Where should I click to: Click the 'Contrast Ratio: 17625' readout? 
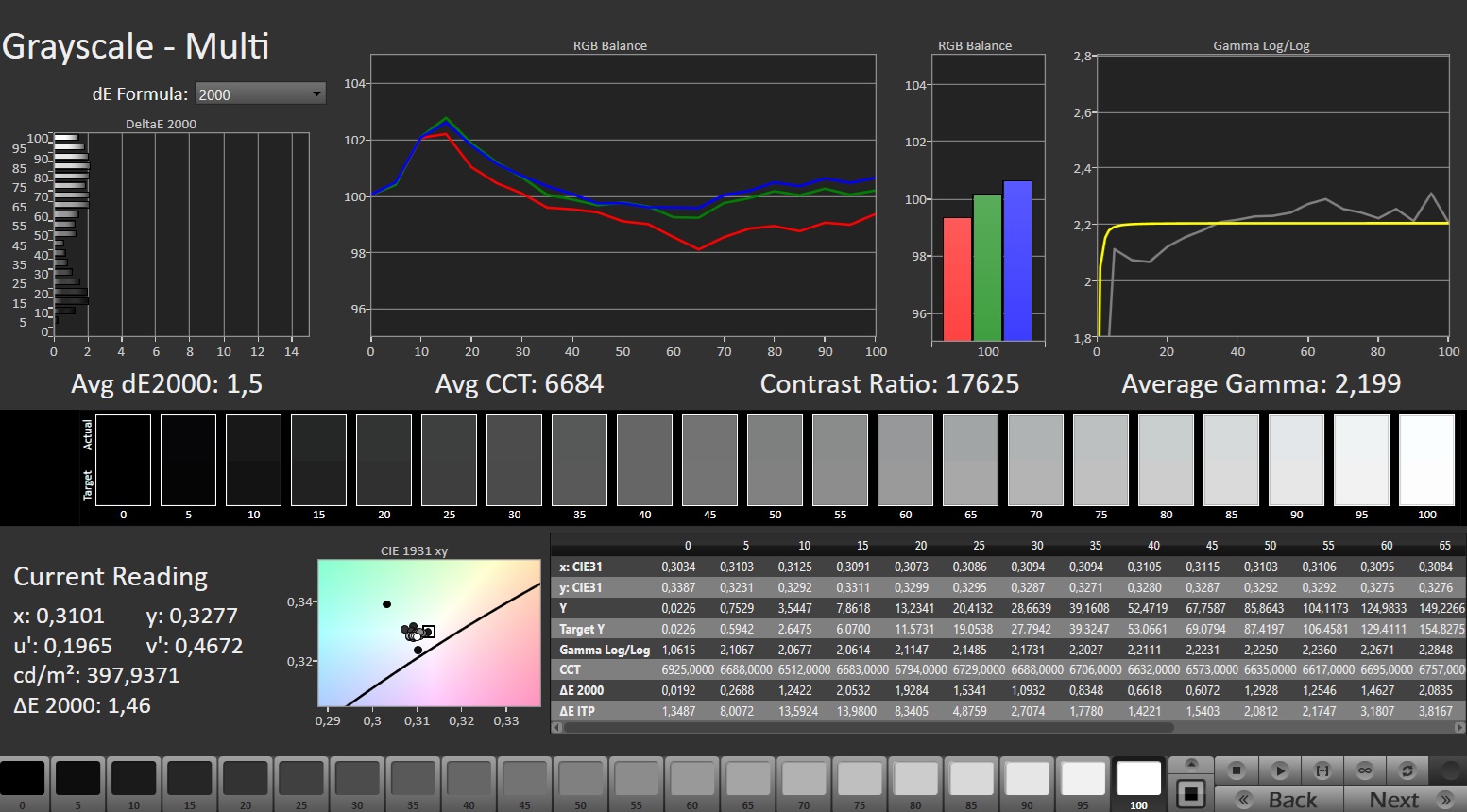pos(890,384)
